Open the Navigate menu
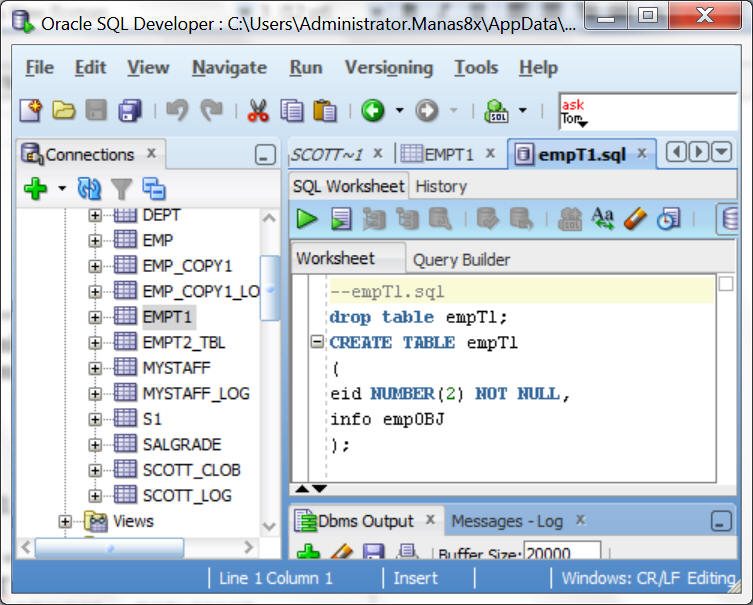The width and height of the screenshot is (753, 605). [x=230, y=67]
